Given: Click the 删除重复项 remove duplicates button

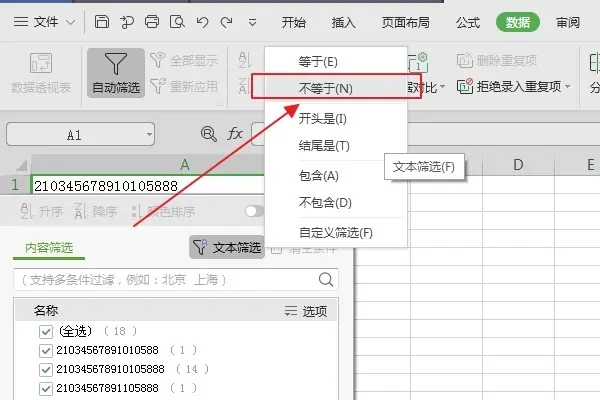Looking at the screenshot, I should pos(497,60).
